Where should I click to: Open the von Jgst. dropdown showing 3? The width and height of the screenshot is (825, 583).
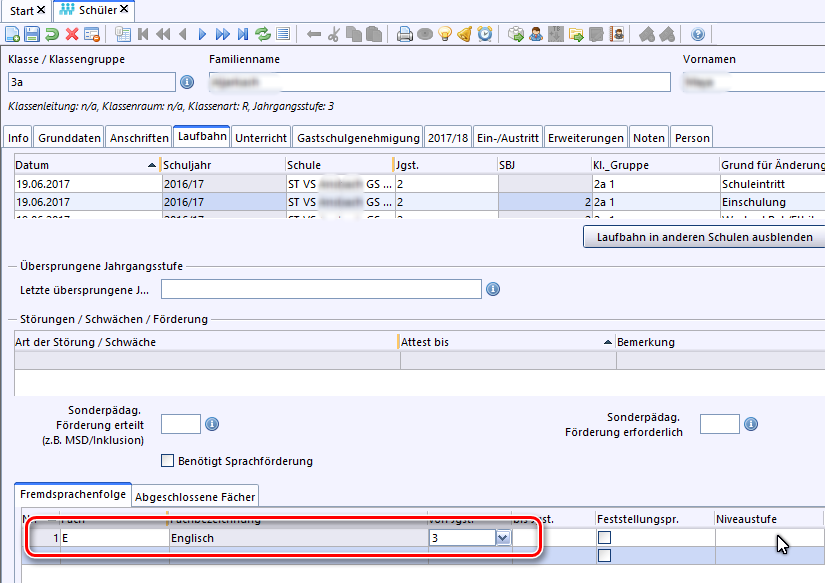click(x=502, y=538)
